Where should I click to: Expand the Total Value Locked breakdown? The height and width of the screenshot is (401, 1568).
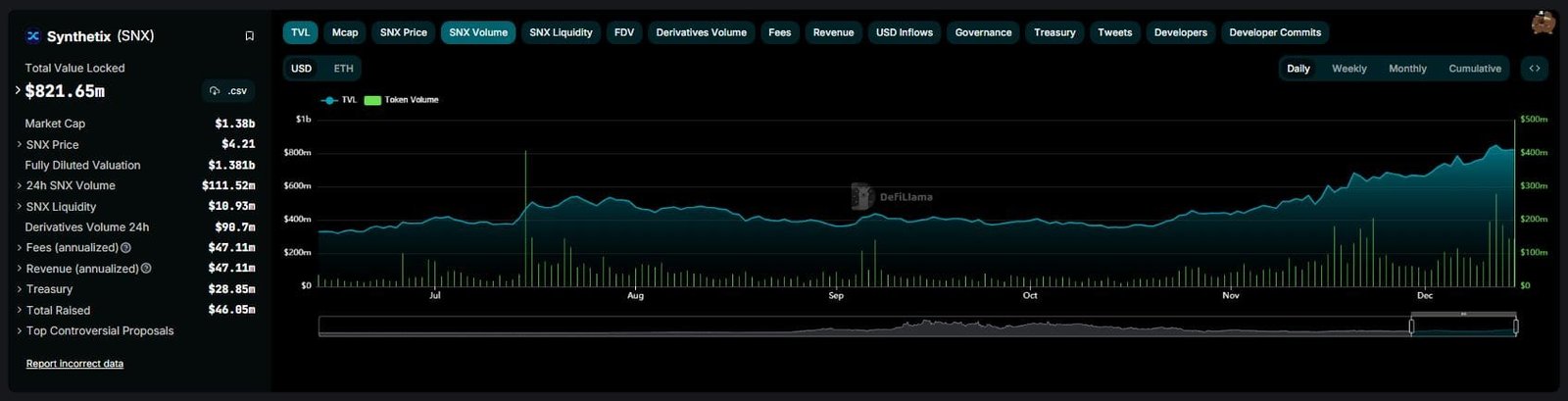pyautogui.click(x=18, y=90)
